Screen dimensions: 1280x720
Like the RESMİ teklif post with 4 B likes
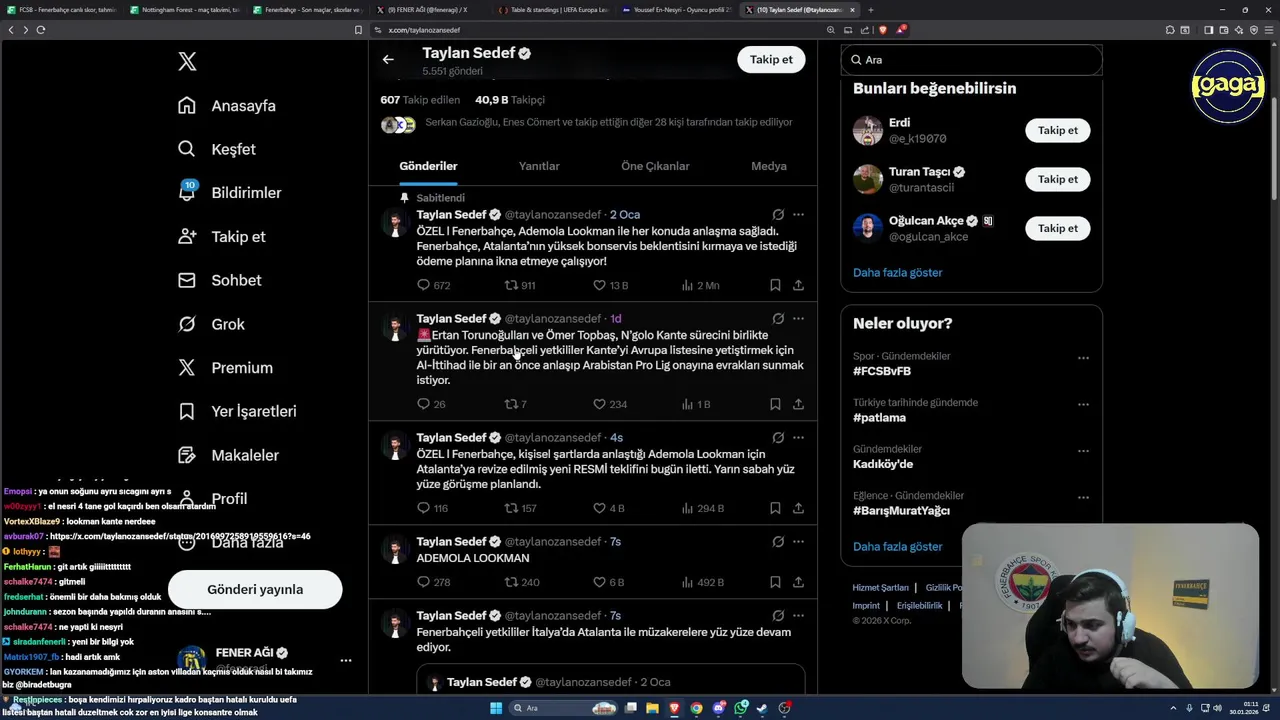[x=608, y=508]
